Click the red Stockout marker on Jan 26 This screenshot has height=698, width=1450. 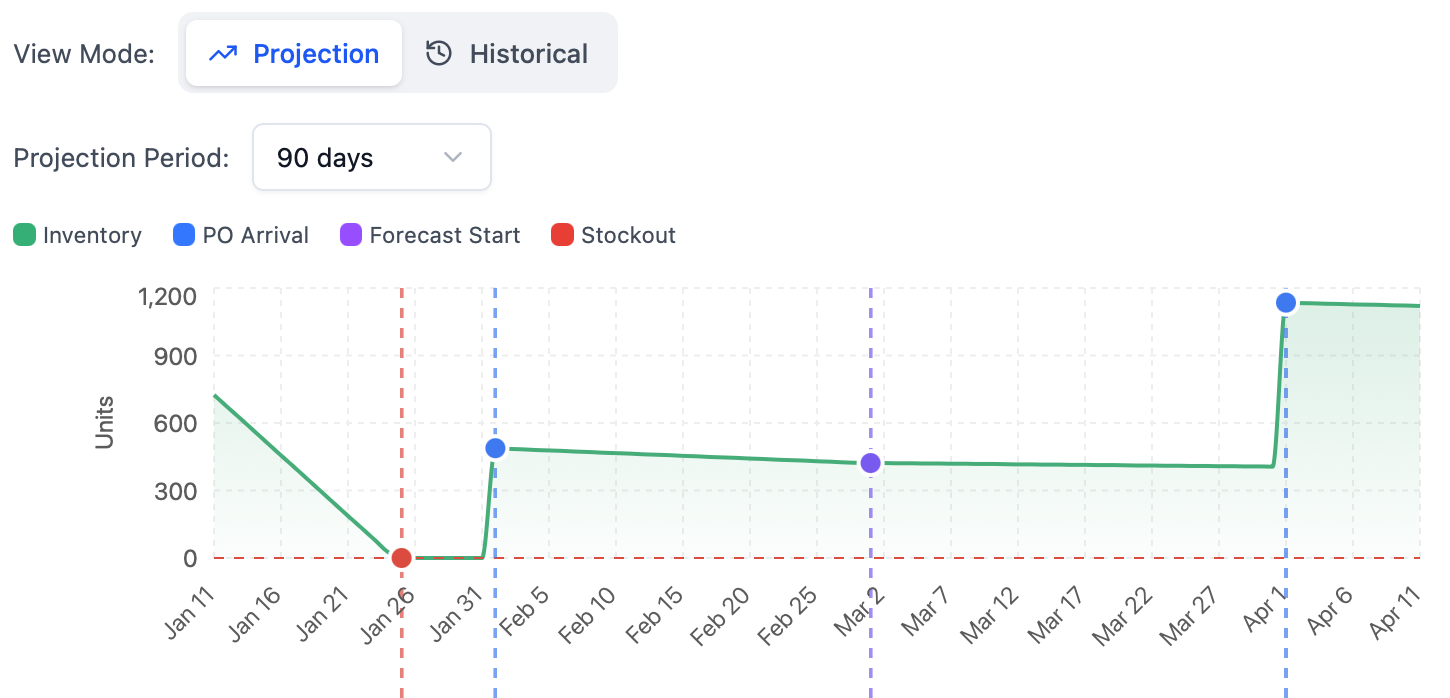point(399,558)
